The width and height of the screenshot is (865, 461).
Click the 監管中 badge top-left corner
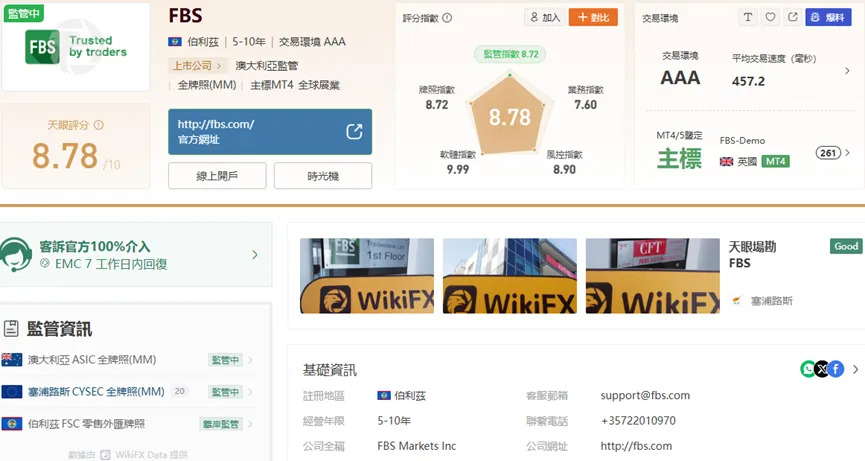point(24,13)
